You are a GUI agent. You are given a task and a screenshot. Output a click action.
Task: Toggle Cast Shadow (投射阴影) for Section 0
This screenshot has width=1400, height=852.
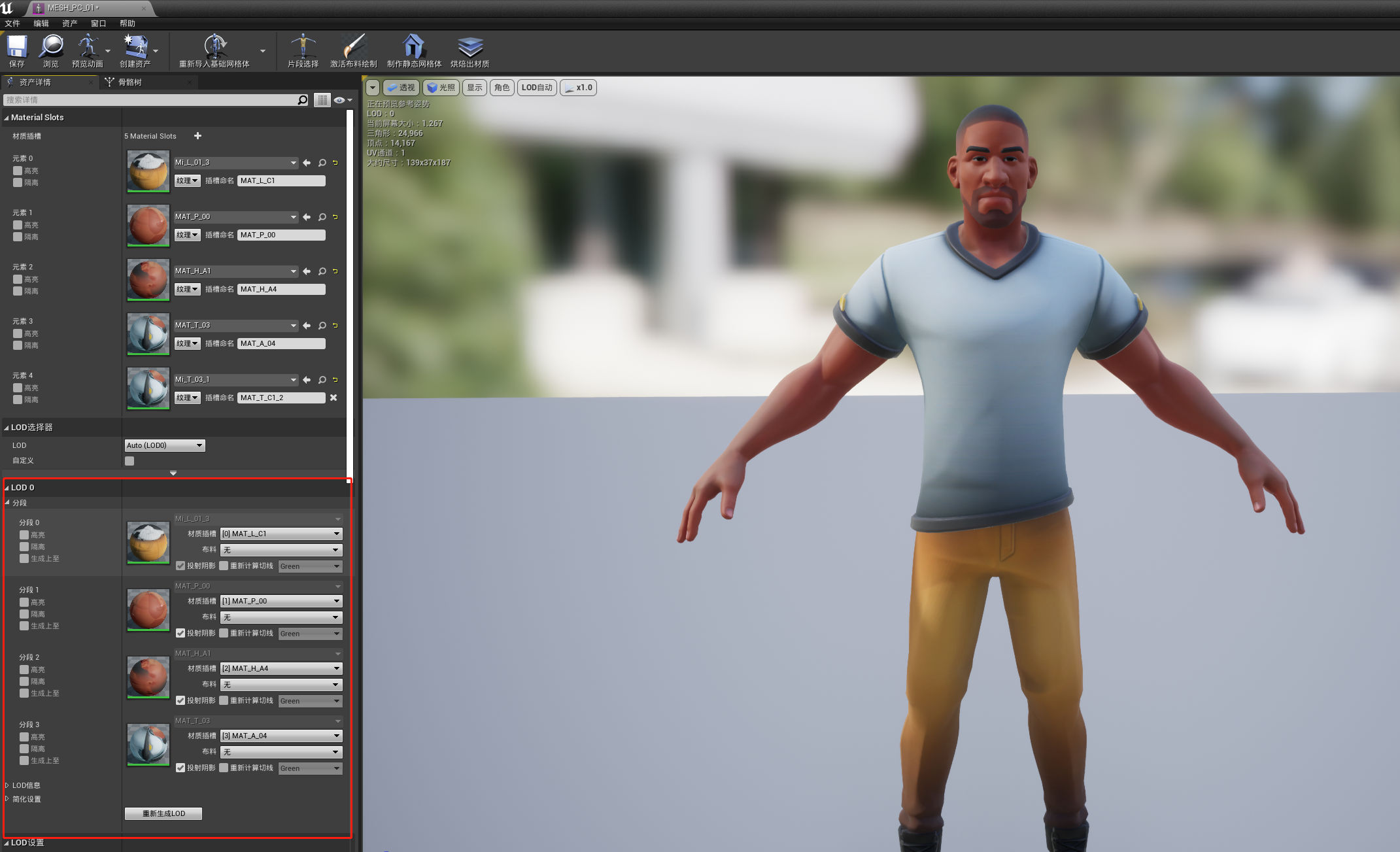coord(180,566)
